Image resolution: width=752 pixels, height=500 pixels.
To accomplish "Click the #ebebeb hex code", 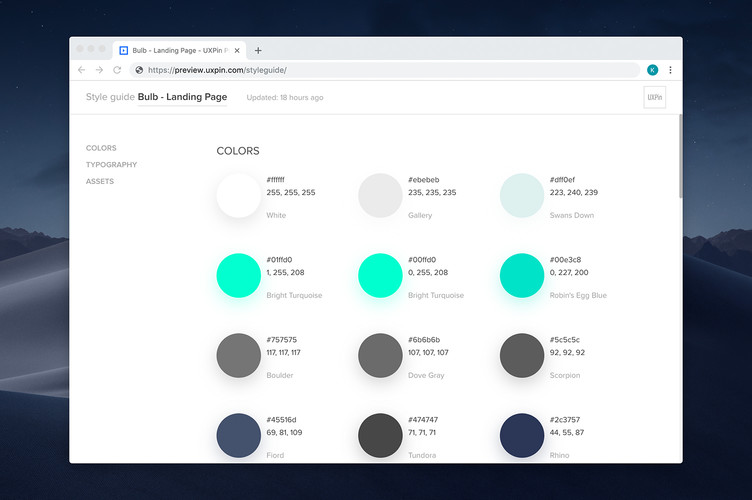I will (x=423, y=180).
